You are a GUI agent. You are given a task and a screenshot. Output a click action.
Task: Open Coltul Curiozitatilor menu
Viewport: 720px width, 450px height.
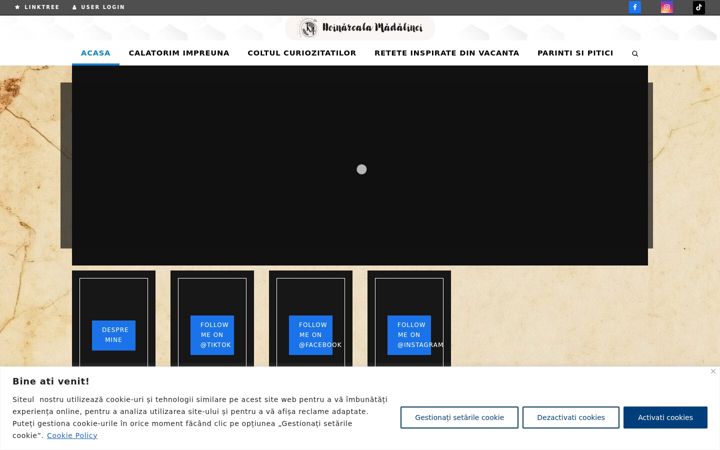click(x=302, y=53)
